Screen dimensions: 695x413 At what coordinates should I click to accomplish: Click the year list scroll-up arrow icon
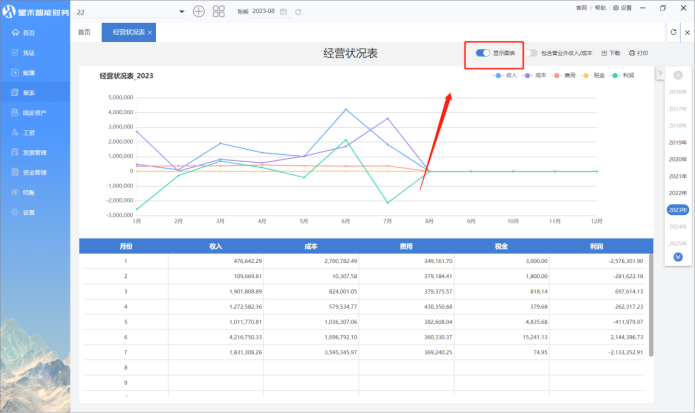point(678,75)
